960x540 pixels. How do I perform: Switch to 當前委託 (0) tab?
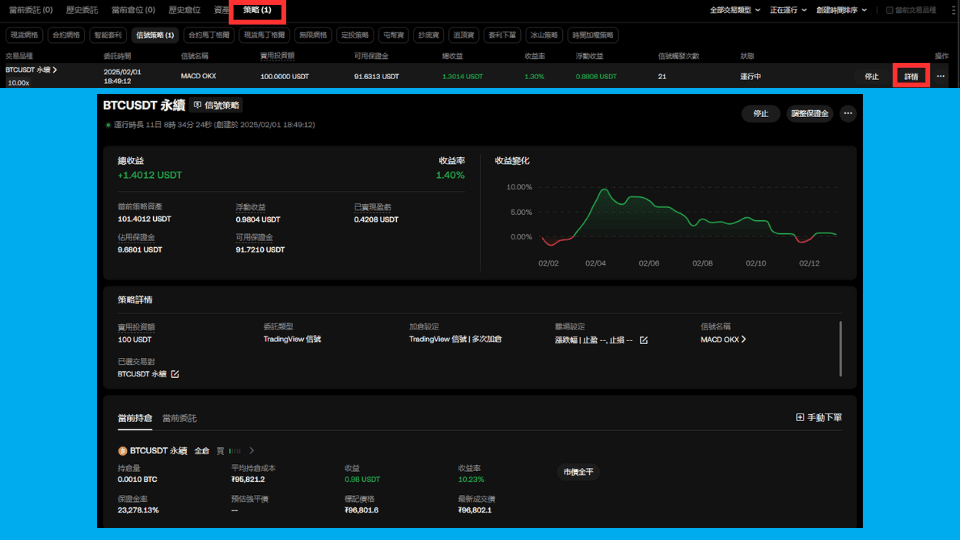31,10
